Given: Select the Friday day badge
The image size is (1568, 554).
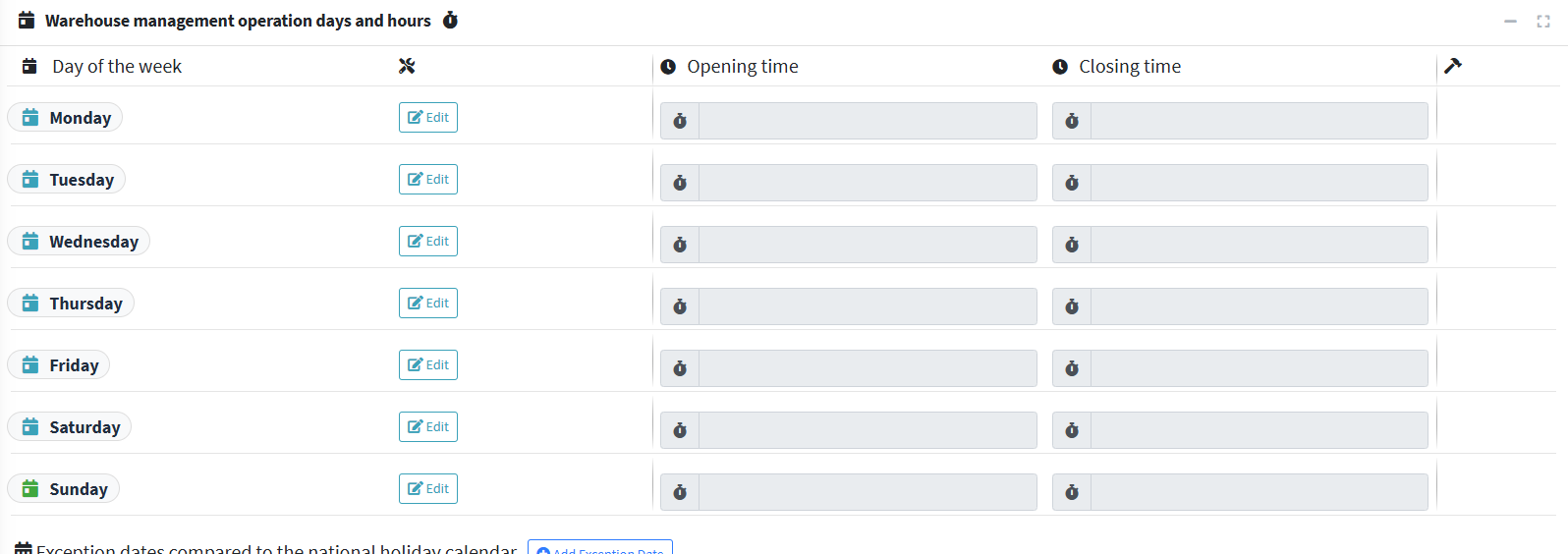Looking at the screenshot, I should 59,365.
